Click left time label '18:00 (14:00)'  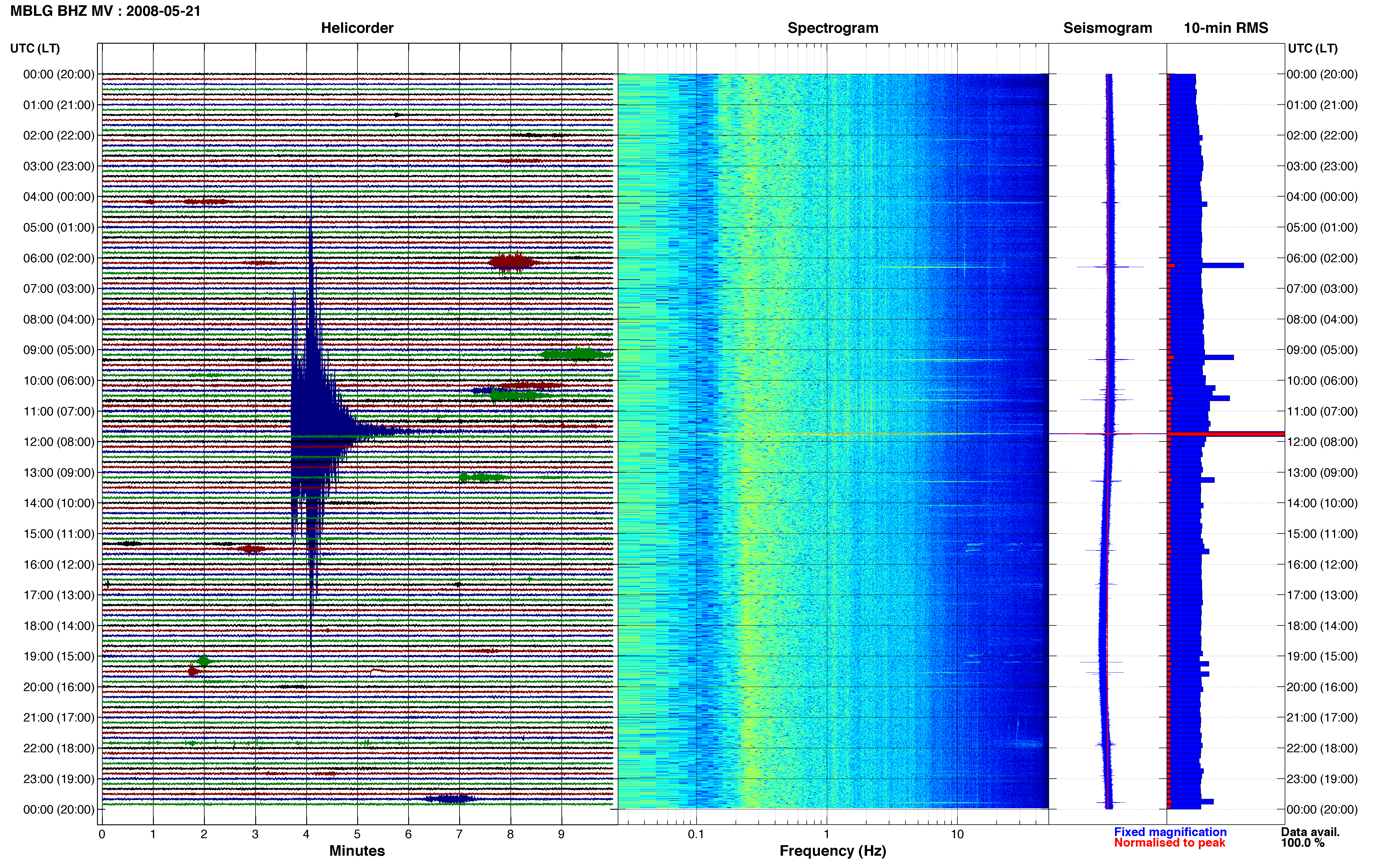(x=59, y=626)
